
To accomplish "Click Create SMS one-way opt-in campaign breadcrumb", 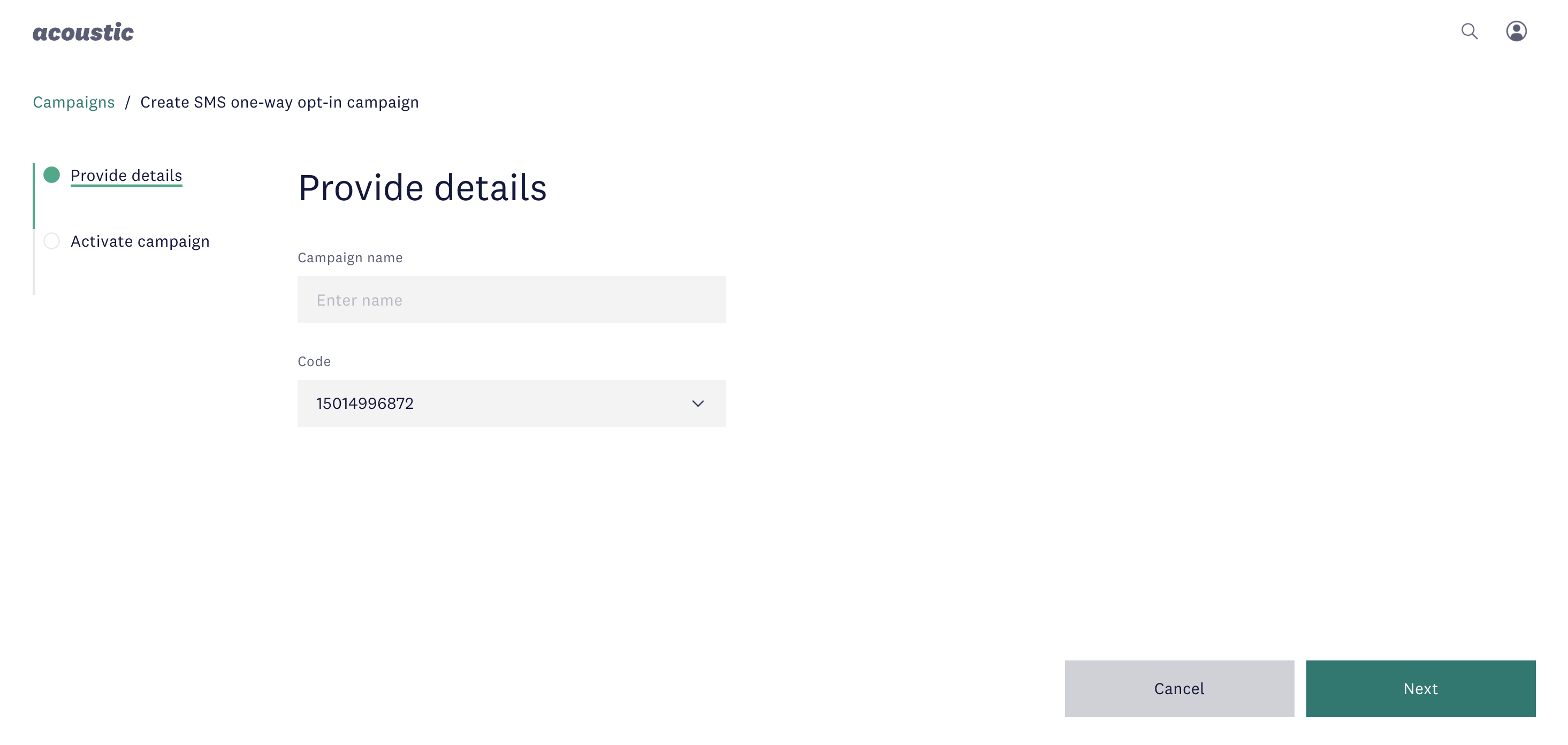I will [279, 102].
